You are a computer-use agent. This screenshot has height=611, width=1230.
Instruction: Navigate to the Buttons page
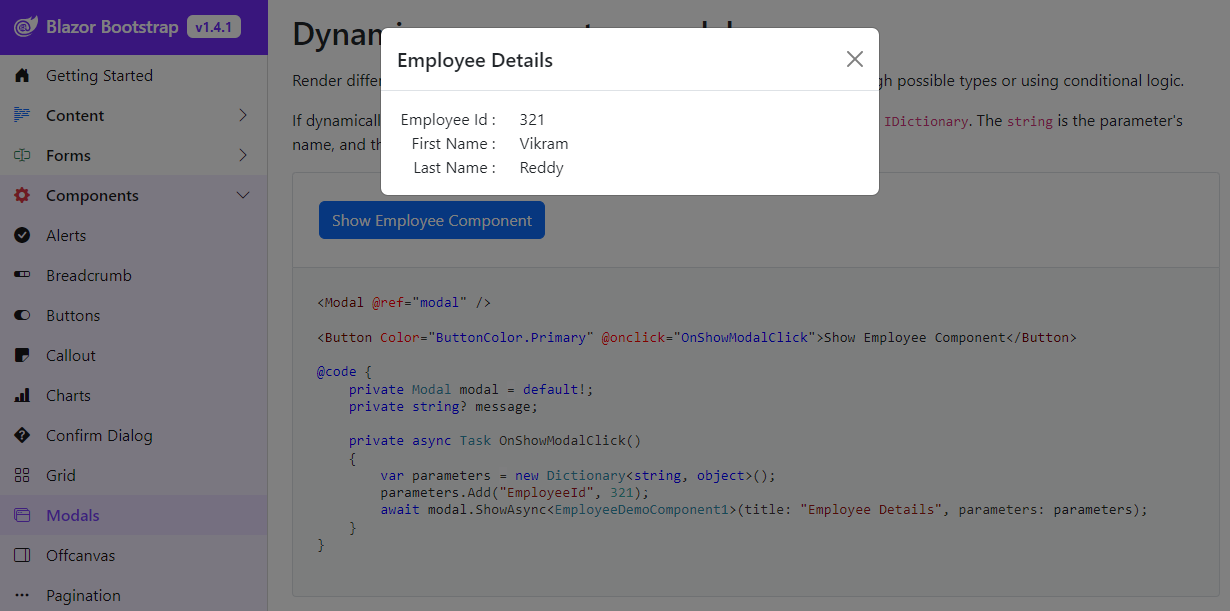click(x=73, y=315)
